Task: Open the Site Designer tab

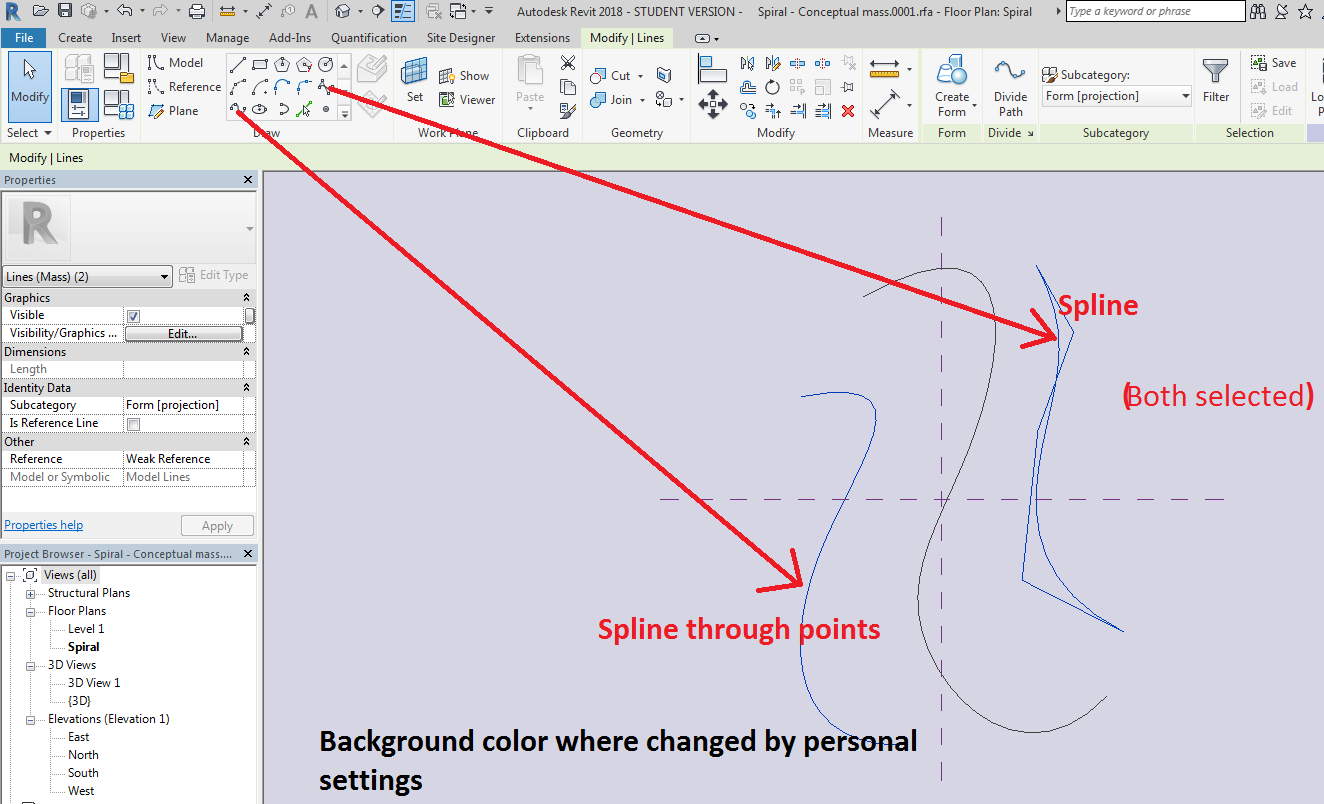Action: point(460,38)
